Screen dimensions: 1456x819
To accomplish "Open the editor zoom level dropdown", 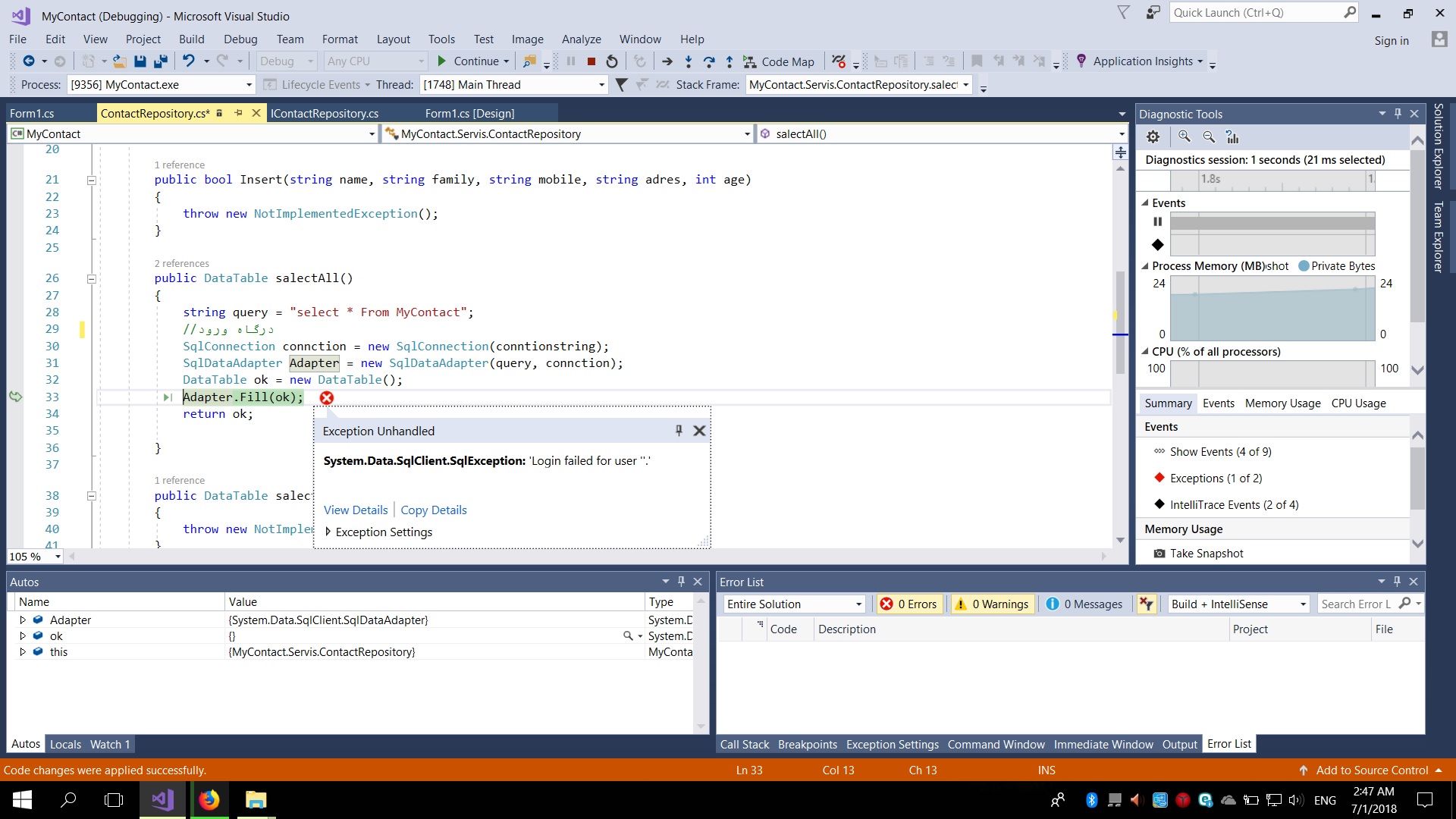I will (x=58, y=557).
